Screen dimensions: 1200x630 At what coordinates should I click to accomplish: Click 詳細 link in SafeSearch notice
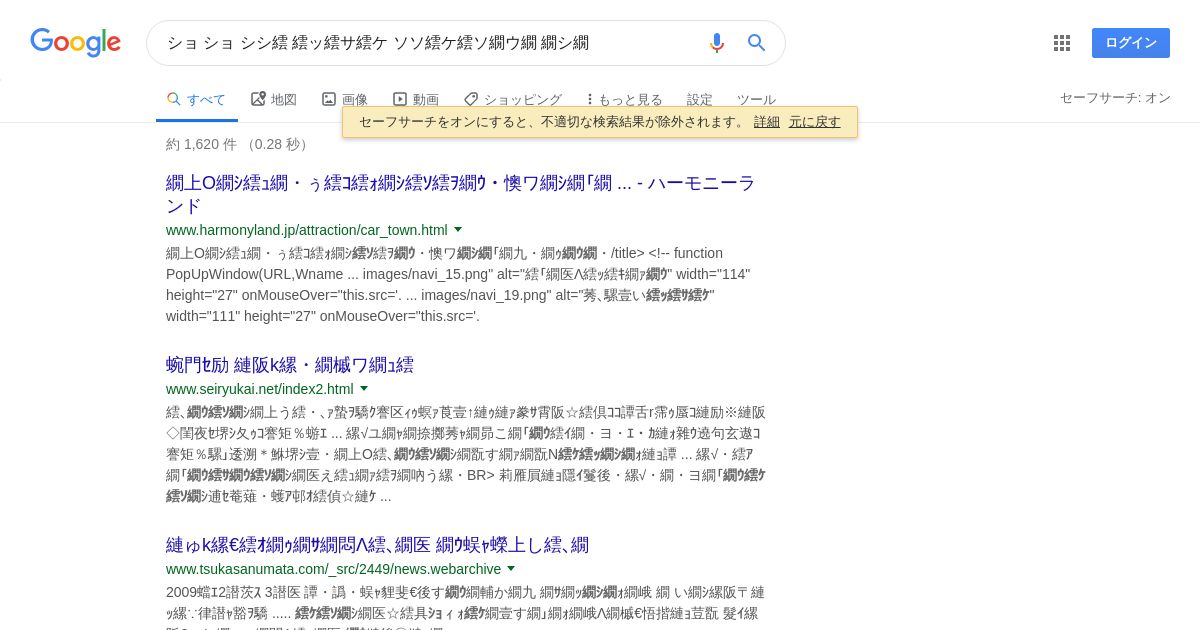coord(767,122)
